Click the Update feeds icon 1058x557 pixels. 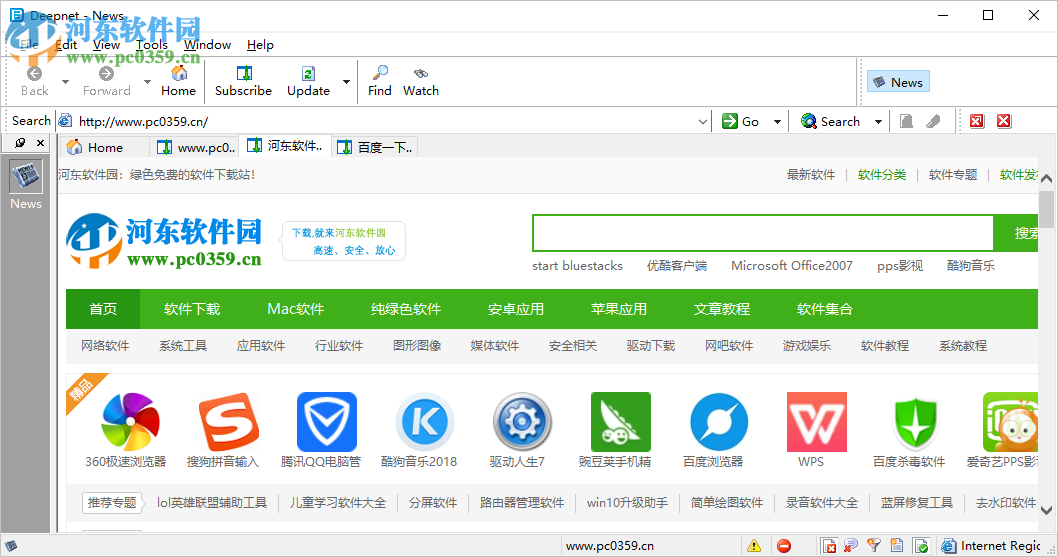coord(308,73)
